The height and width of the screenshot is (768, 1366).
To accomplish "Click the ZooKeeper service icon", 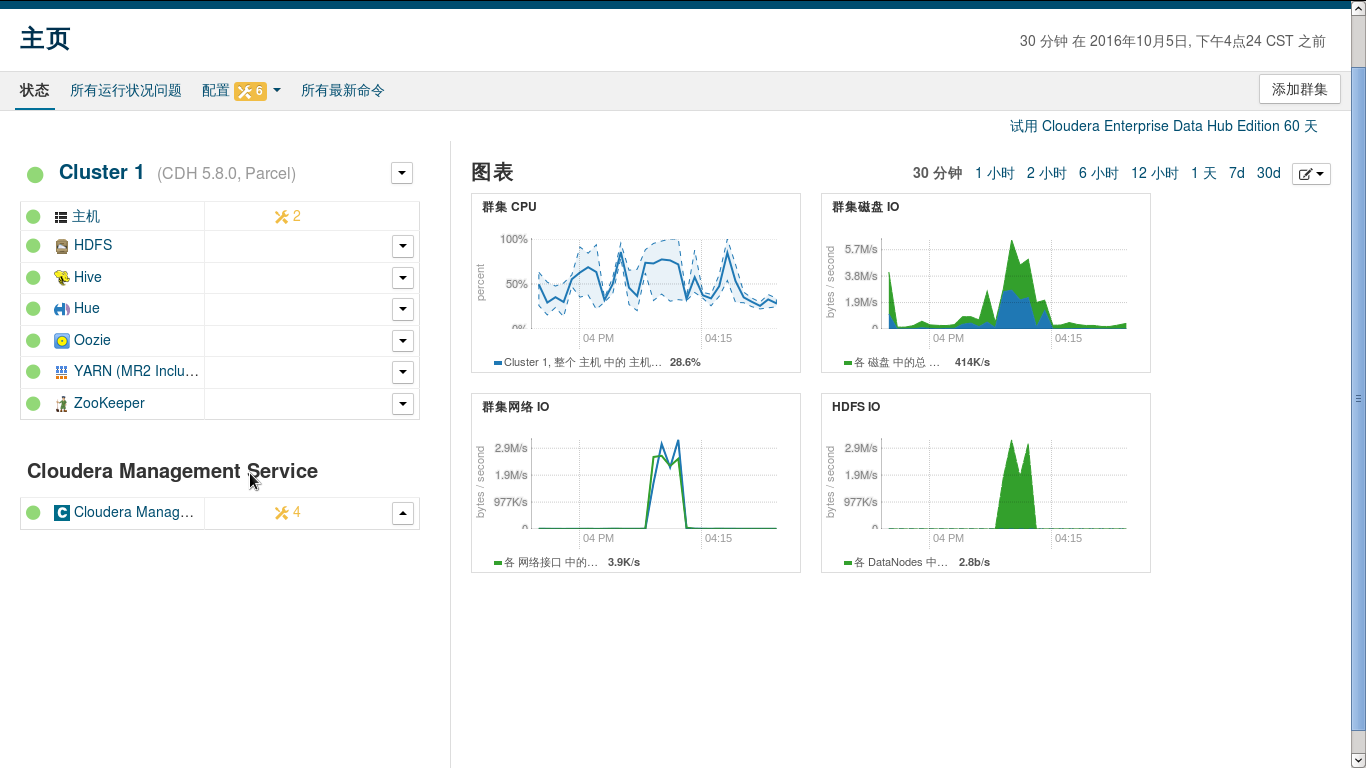I will click(62, 403).
